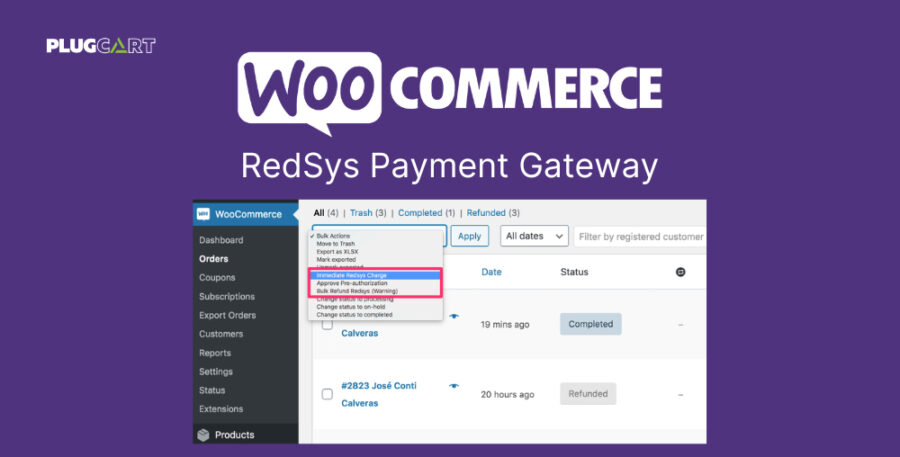This screenshot has height=457, width=900.
Task: Sort orders by the Date column
Action: [491, 272]
